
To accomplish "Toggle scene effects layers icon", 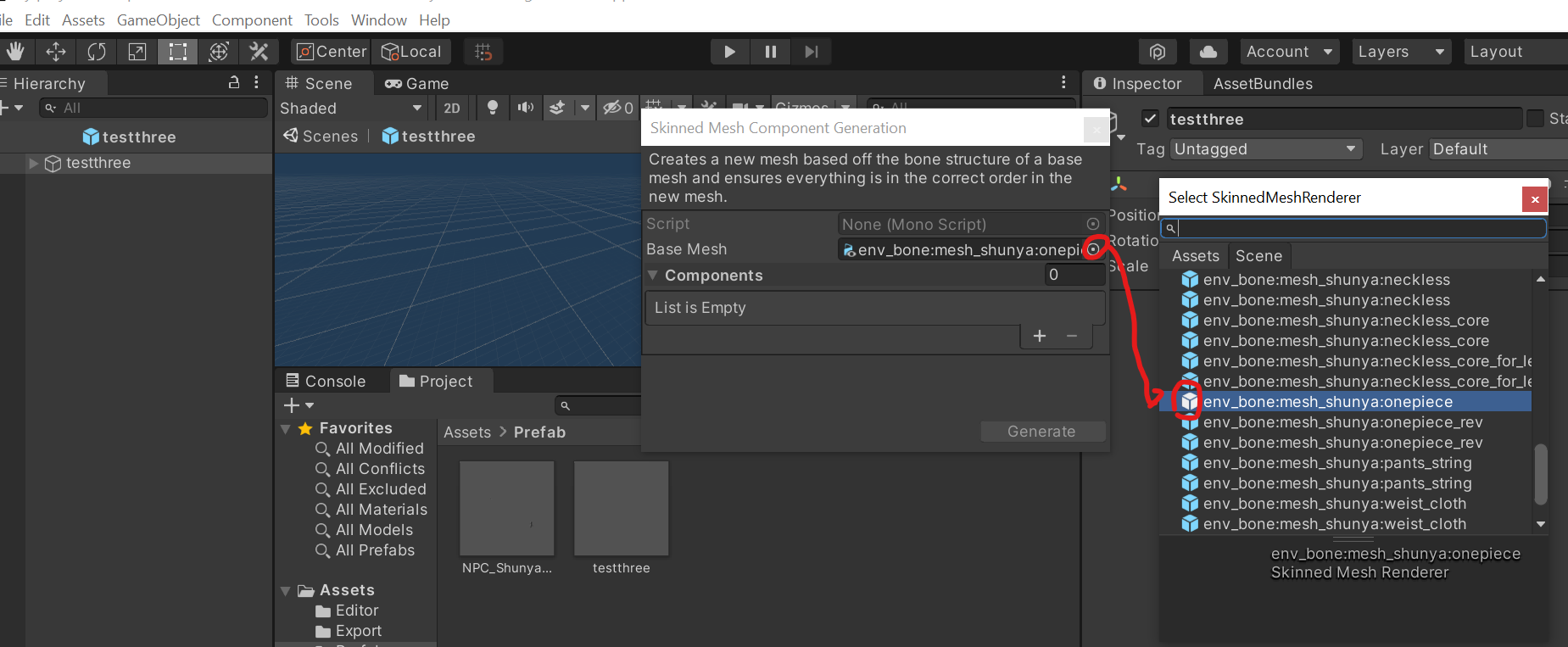I will (557, 108).
